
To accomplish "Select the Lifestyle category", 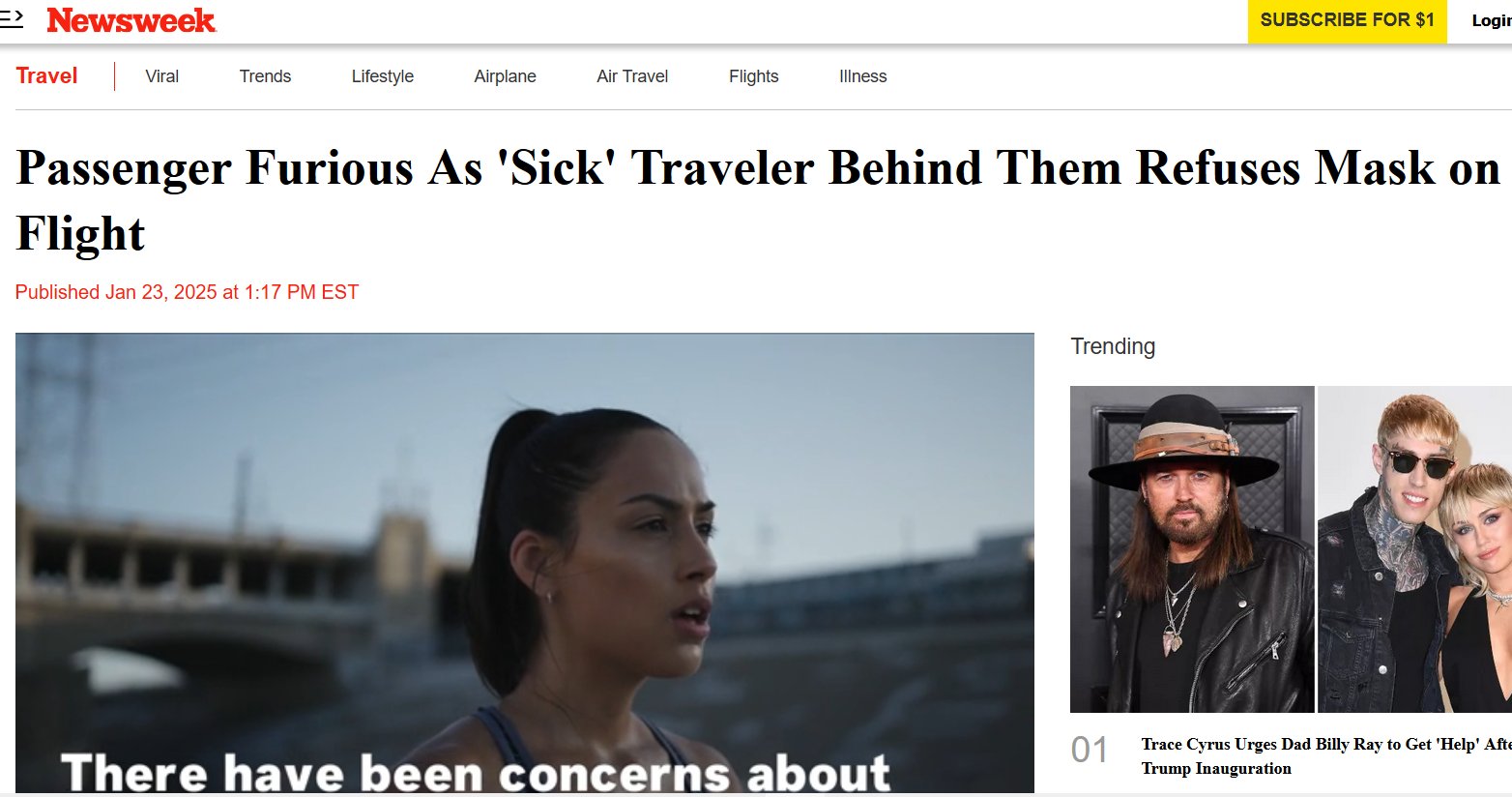I will click(x=383, y=76).
